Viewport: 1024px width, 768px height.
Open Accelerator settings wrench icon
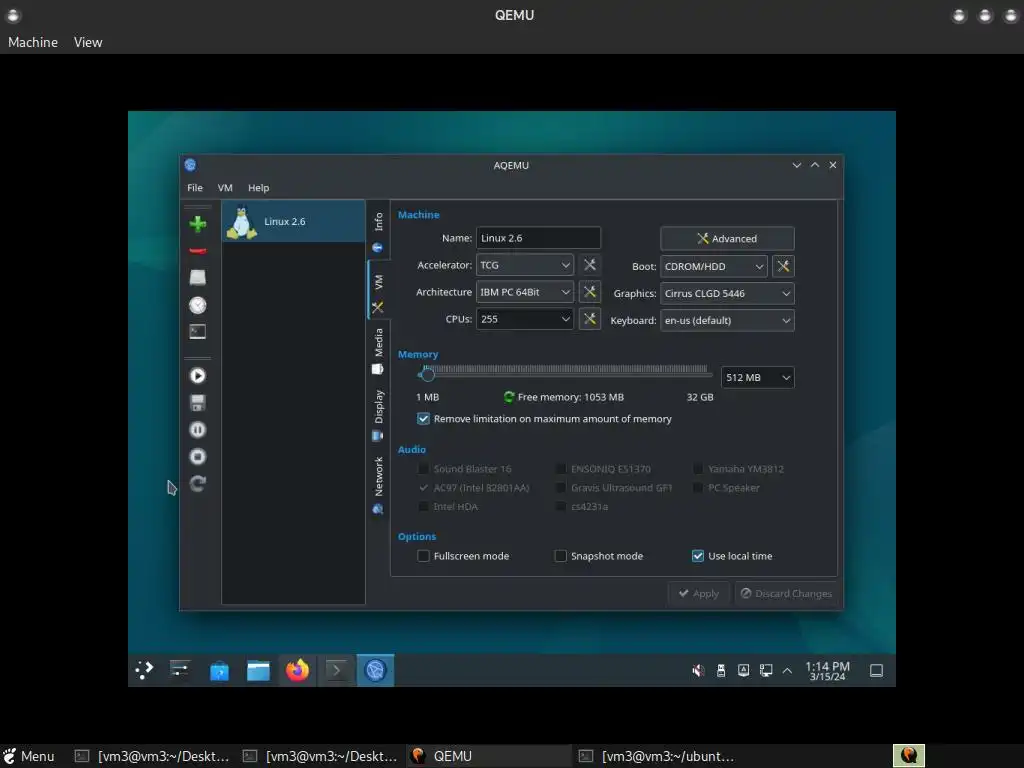click(x=590, y=265)
